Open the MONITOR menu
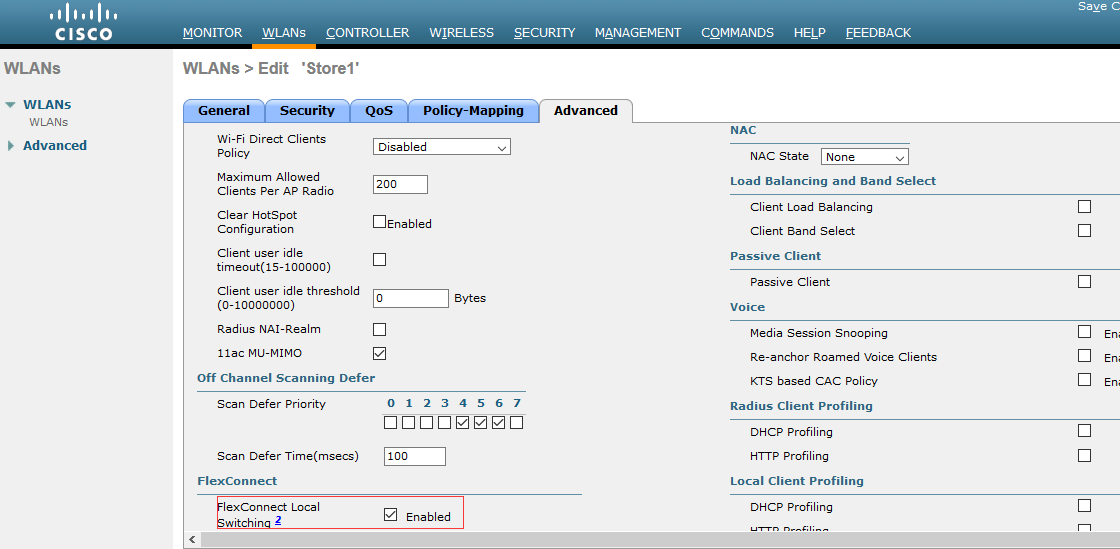1120x549 pixels. pyautogui.click(x=212, y=33)
